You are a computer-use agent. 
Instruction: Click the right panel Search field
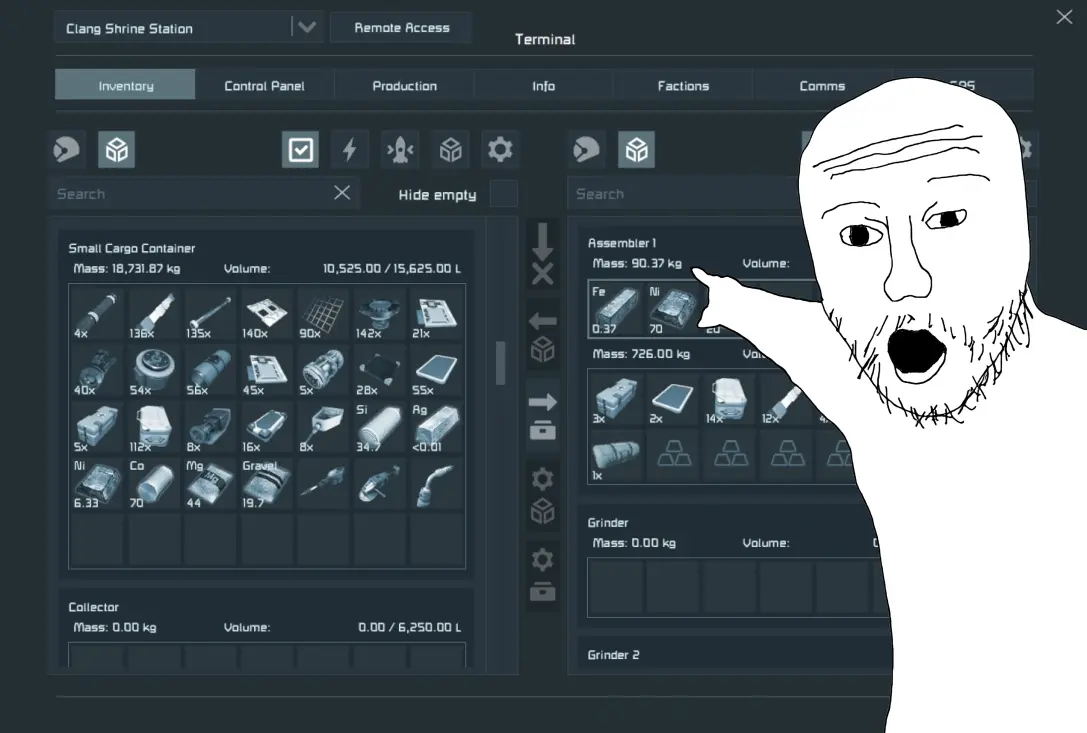click(686, 193)
